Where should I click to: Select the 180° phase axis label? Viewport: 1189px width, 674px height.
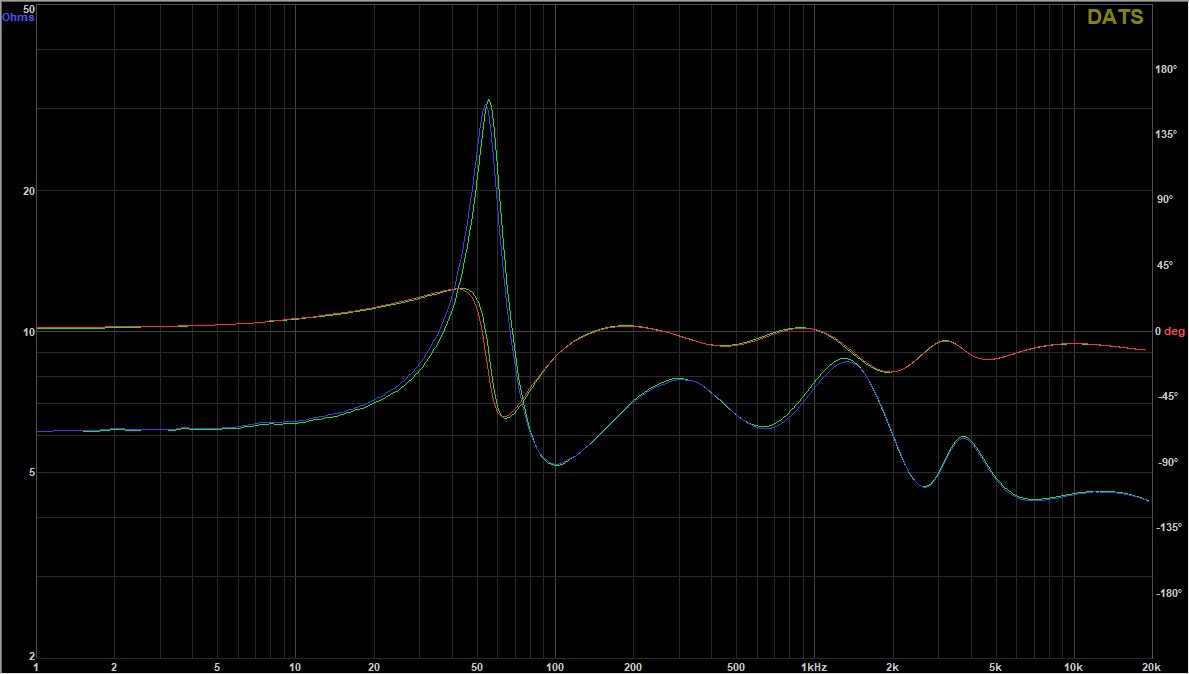(1165, 69)
